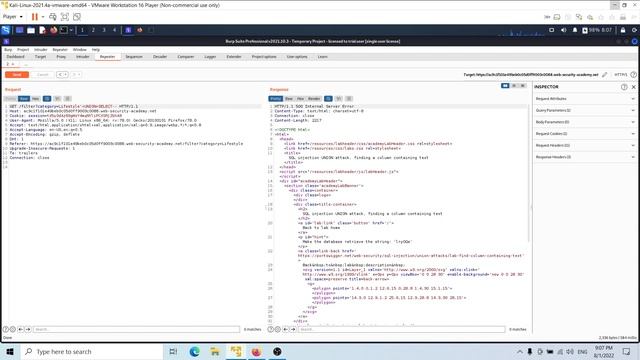Image resolution: width=640 pixels, height=360 pixels.
Task: Select Pretty view in Response pane
Action: pyautogui.click(x=276, y=99)
